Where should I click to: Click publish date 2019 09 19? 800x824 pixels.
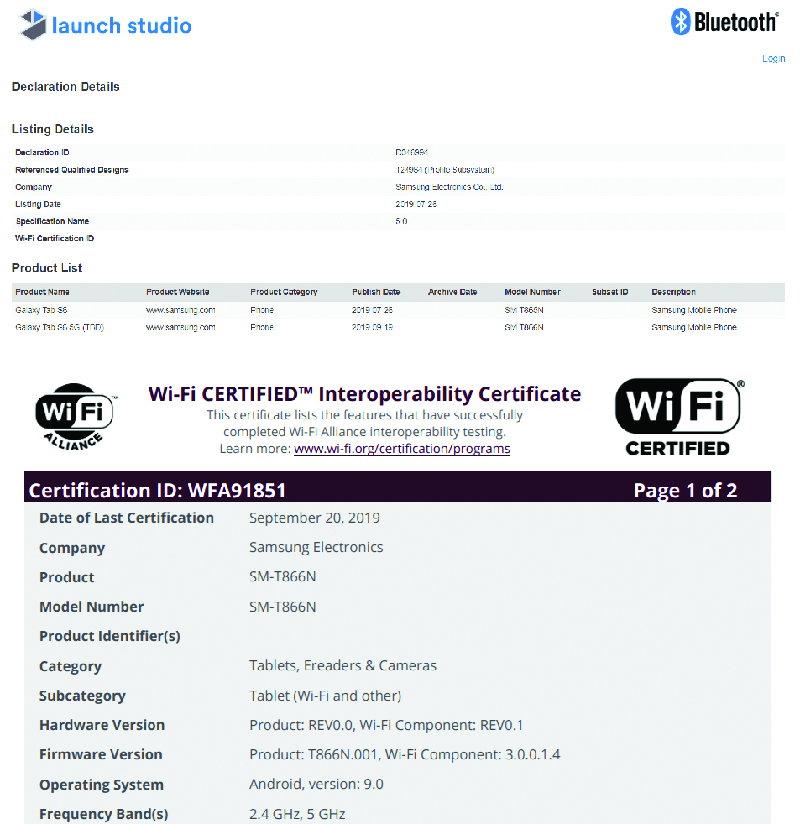click(372, 327)
